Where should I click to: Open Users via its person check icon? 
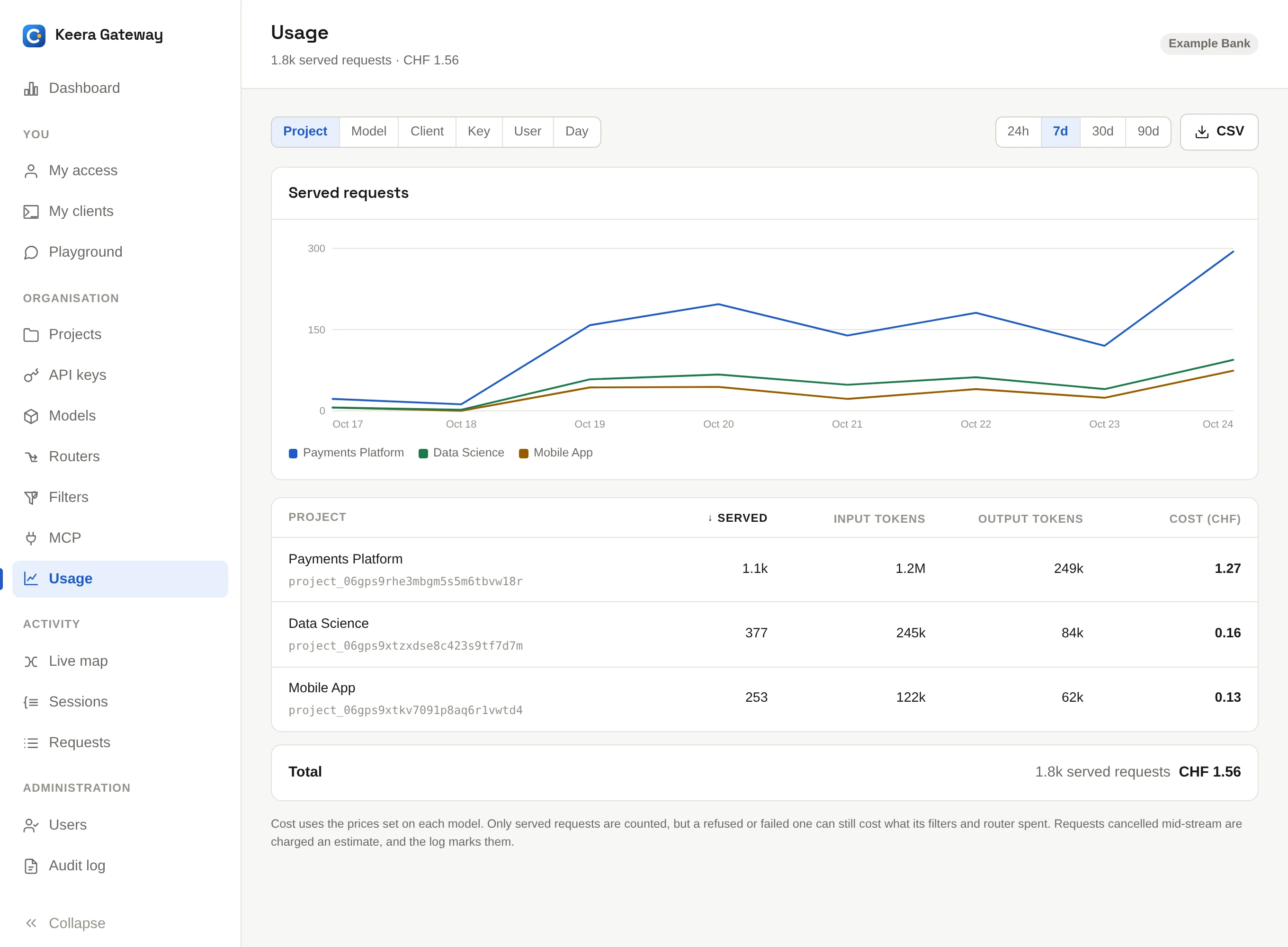click(31, 825)
